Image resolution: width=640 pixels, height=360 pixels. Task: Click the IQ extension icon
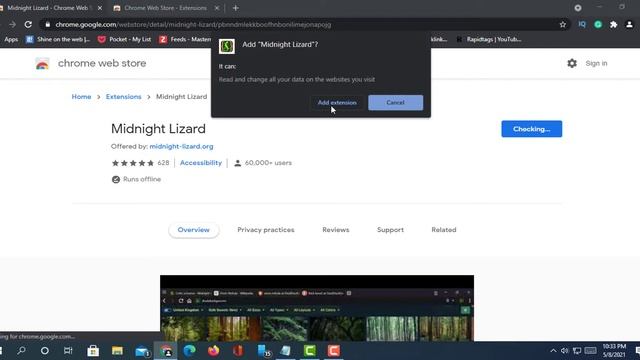582,24
